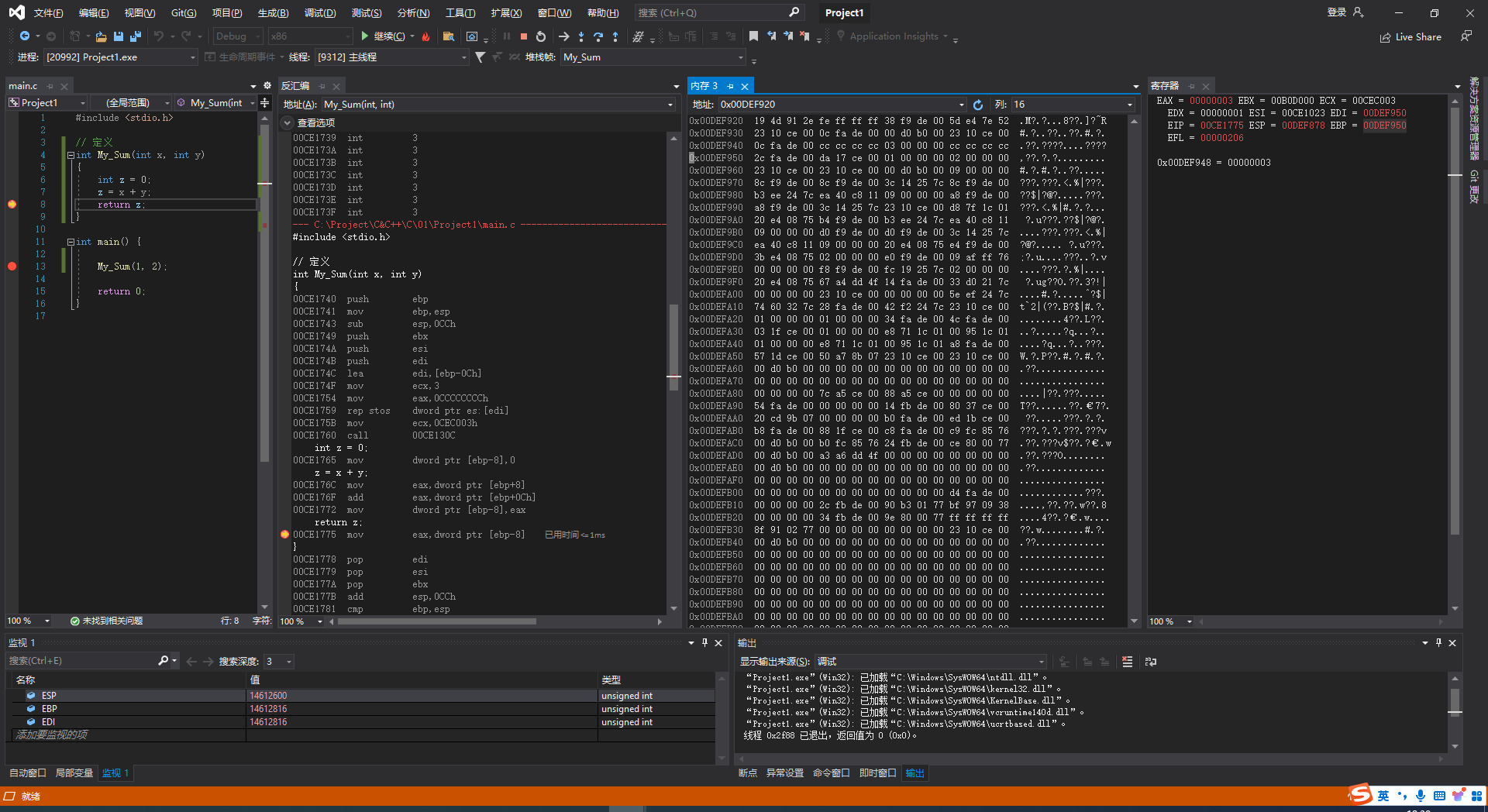Switch to the 即时窗口 tab

click(x=877, y=773)
